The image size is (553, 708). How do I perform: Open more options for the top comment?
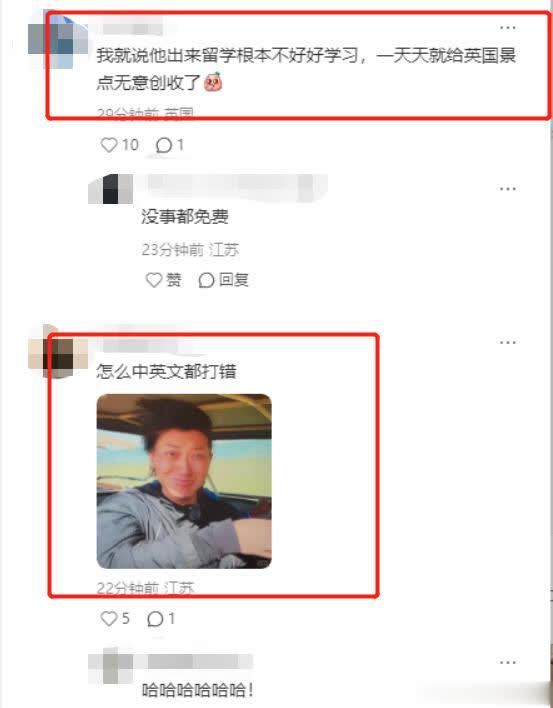(508, 28)
